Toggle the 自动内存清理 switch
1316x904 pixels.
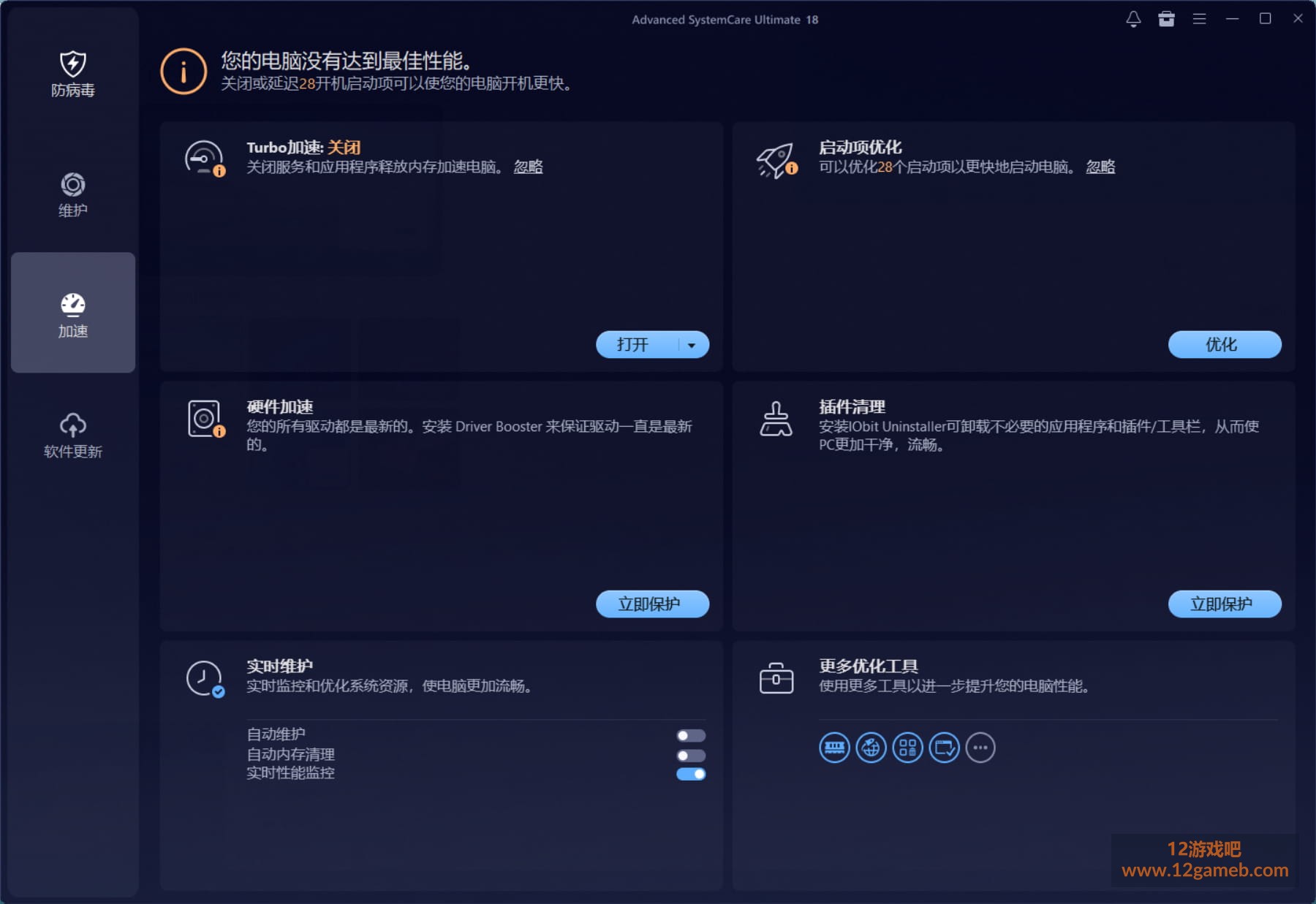click(x=691, y=755)
